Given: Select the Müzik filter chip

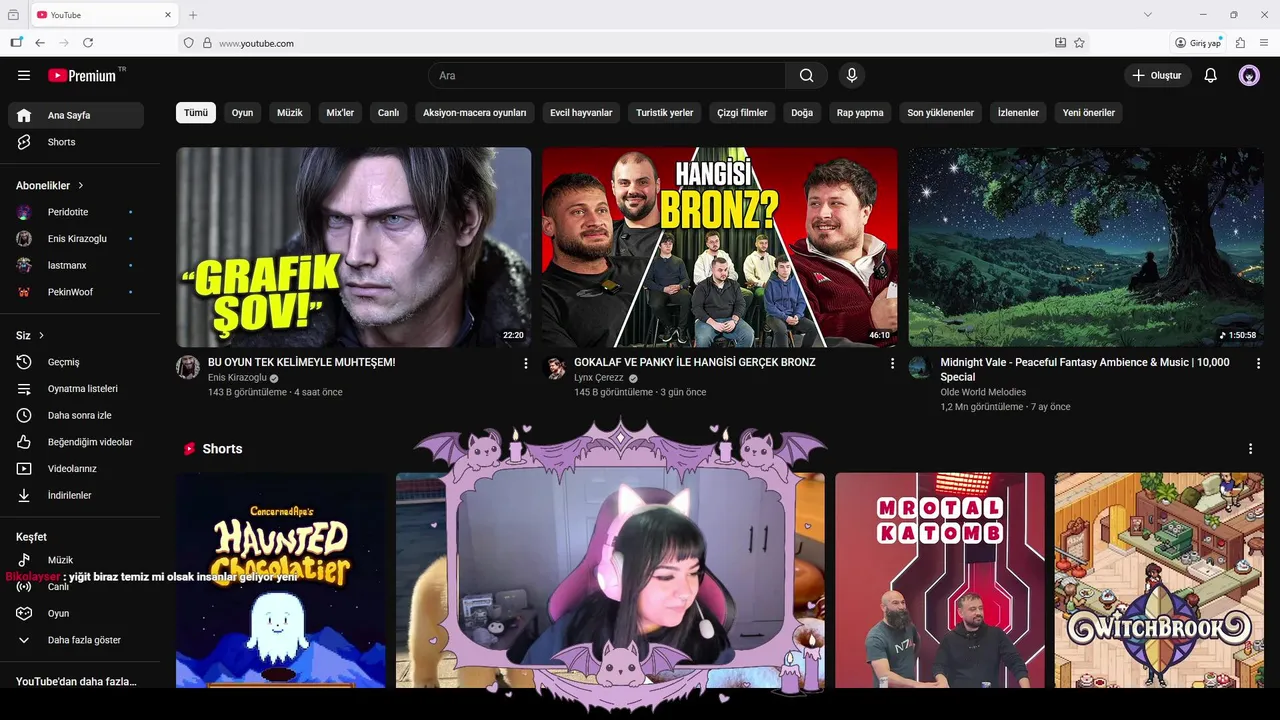Looking at the screenshot, I should click(x=290, y=113).
